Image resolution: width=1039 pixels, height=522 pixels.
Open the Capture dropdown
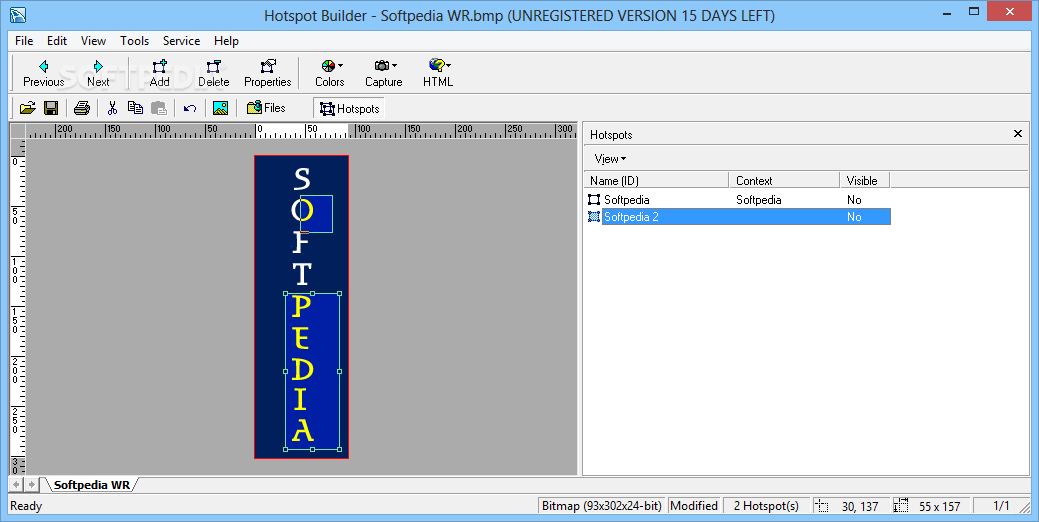click(x=384, y=73)
